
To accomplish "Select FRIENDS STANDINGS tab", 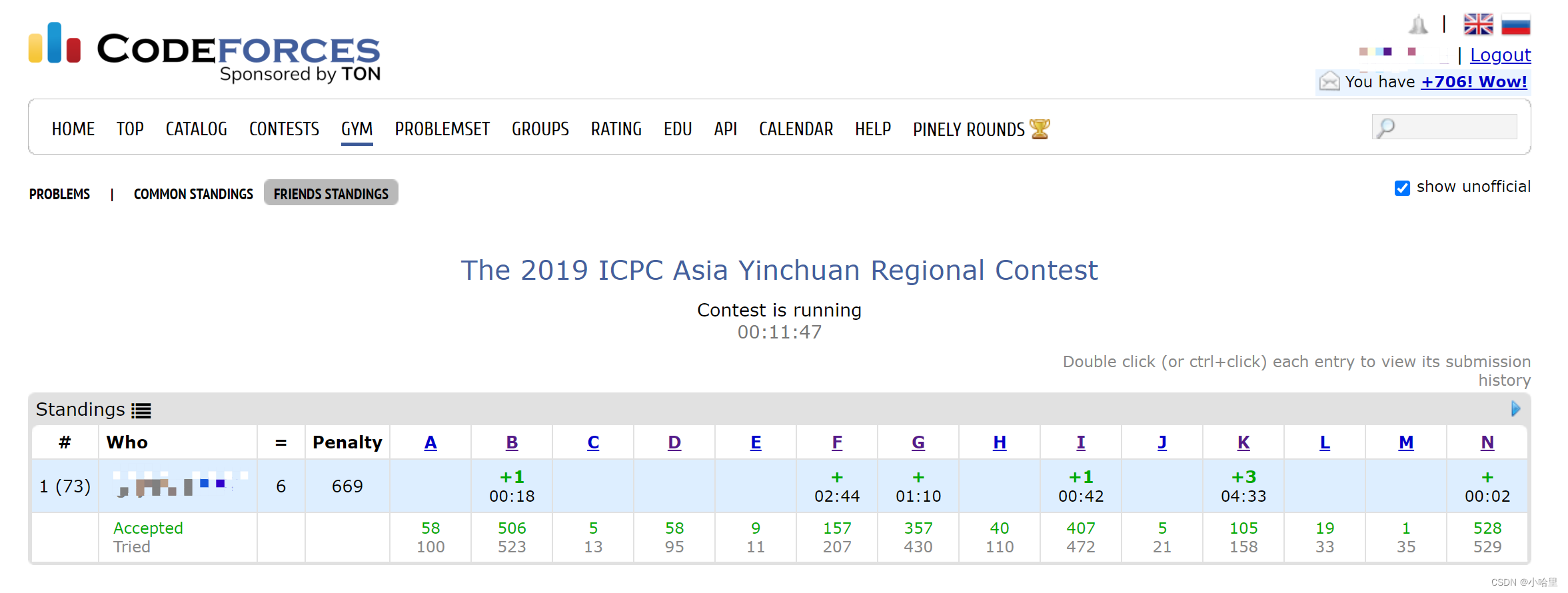I will tap(331, 193).
